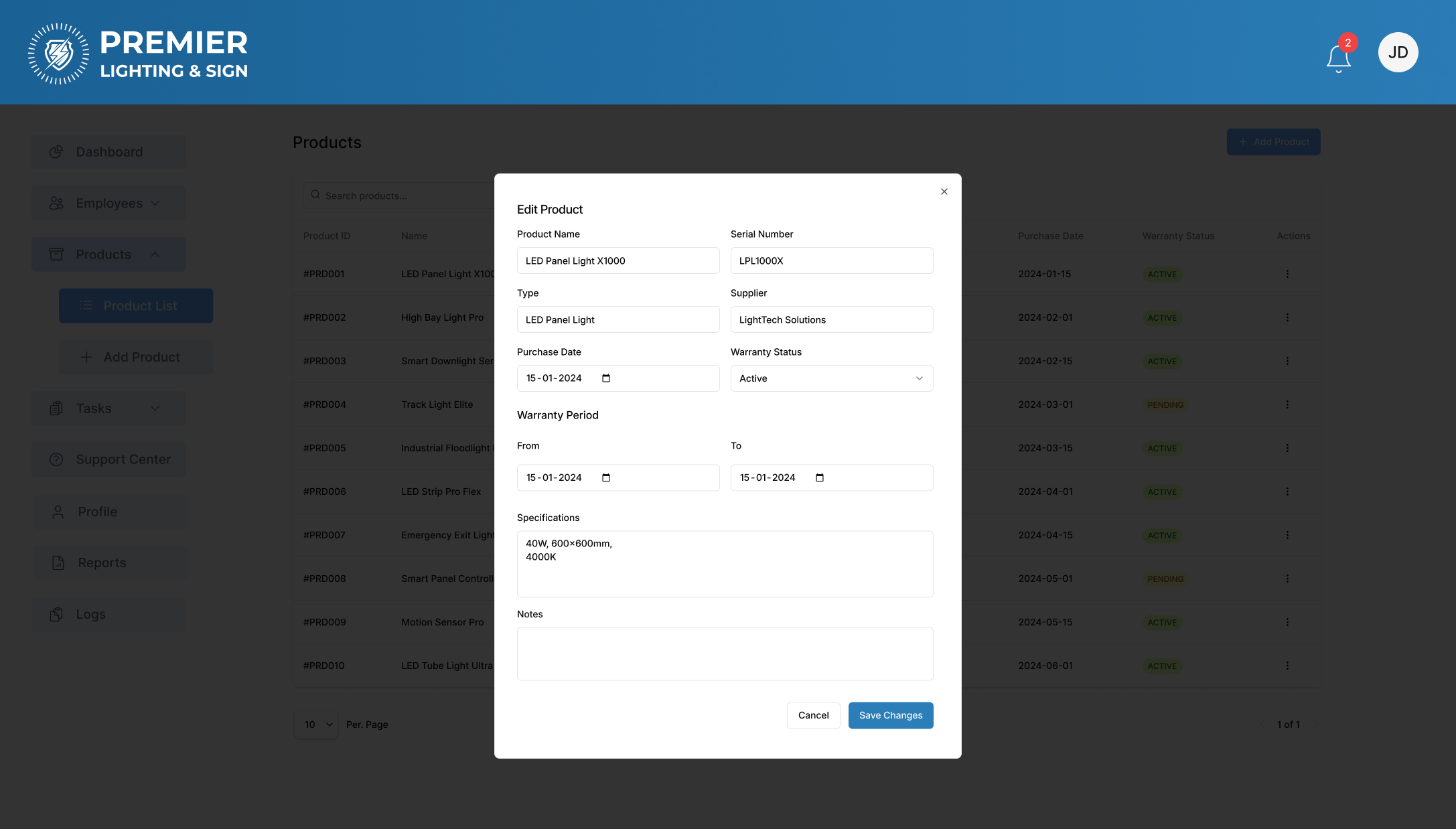This screenshot has height=829, width=1456.
Task: Collapse the Products sidebar section
Action: point(108,254)
